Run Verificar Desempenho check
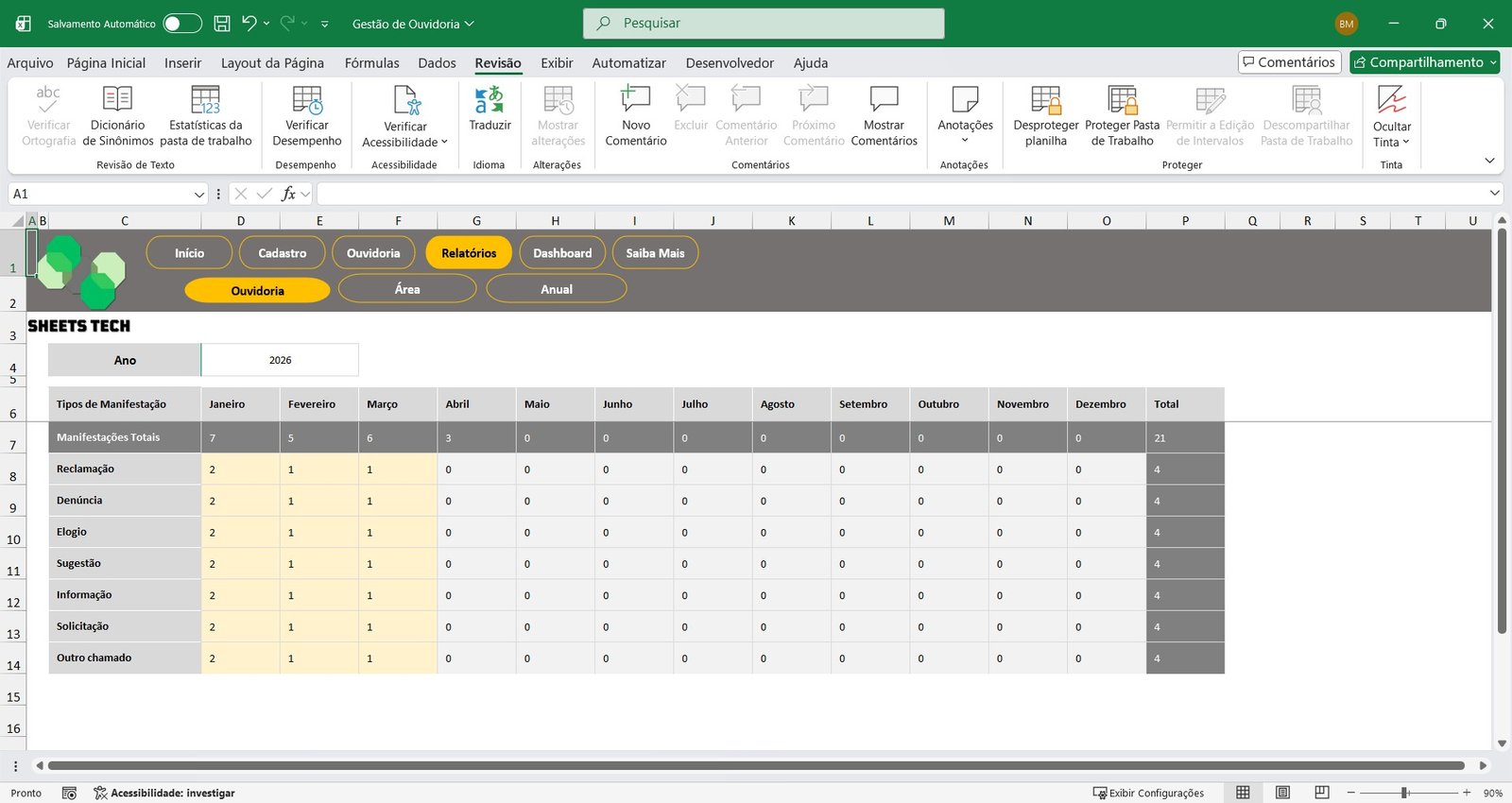 (x=306, y=100)
